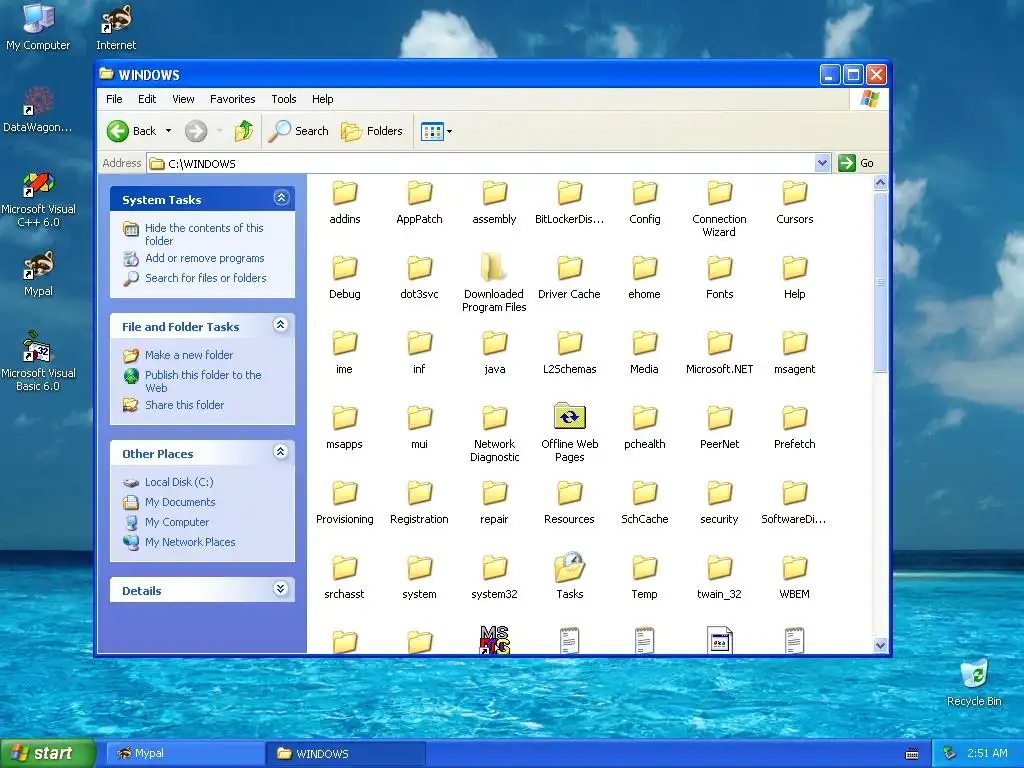Click Hide the contents of this folder
The width and height of the screenshot is (1024, 768).
click(204, 234)
